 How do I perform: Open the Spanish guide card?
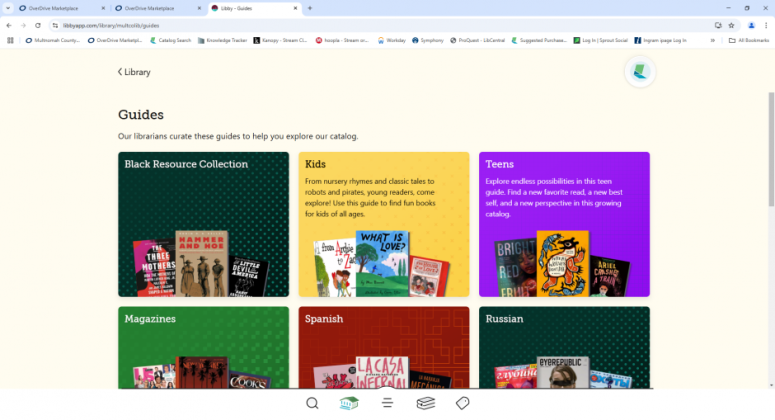coord(384,347)
